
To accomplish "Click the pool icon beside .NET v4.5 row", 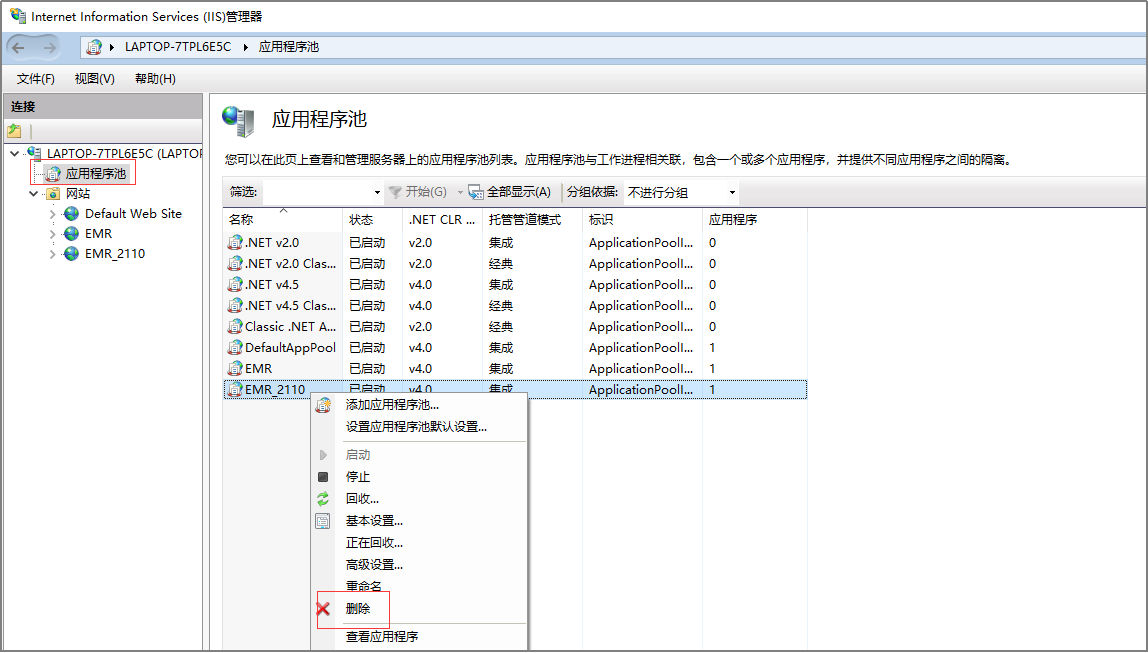I will pos(235,285).
